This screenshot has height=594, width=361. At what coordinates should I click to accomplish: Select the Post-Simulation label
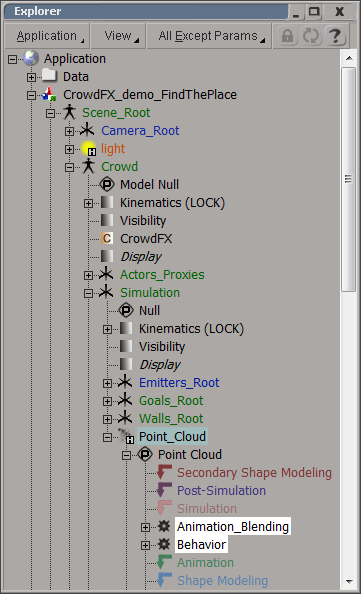[x=221, y=490]
